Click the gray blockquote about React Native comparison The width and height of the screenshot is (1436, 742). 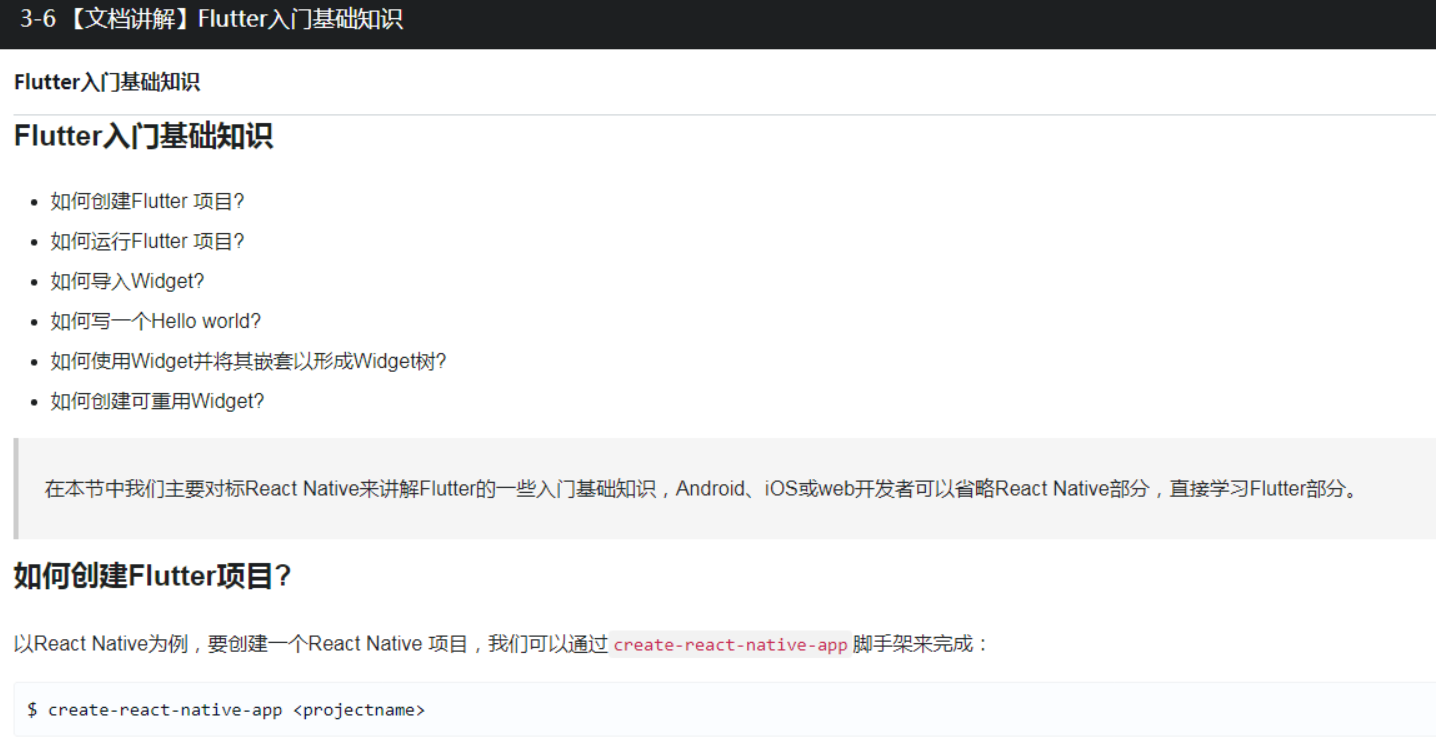click(x=725, y=489)
